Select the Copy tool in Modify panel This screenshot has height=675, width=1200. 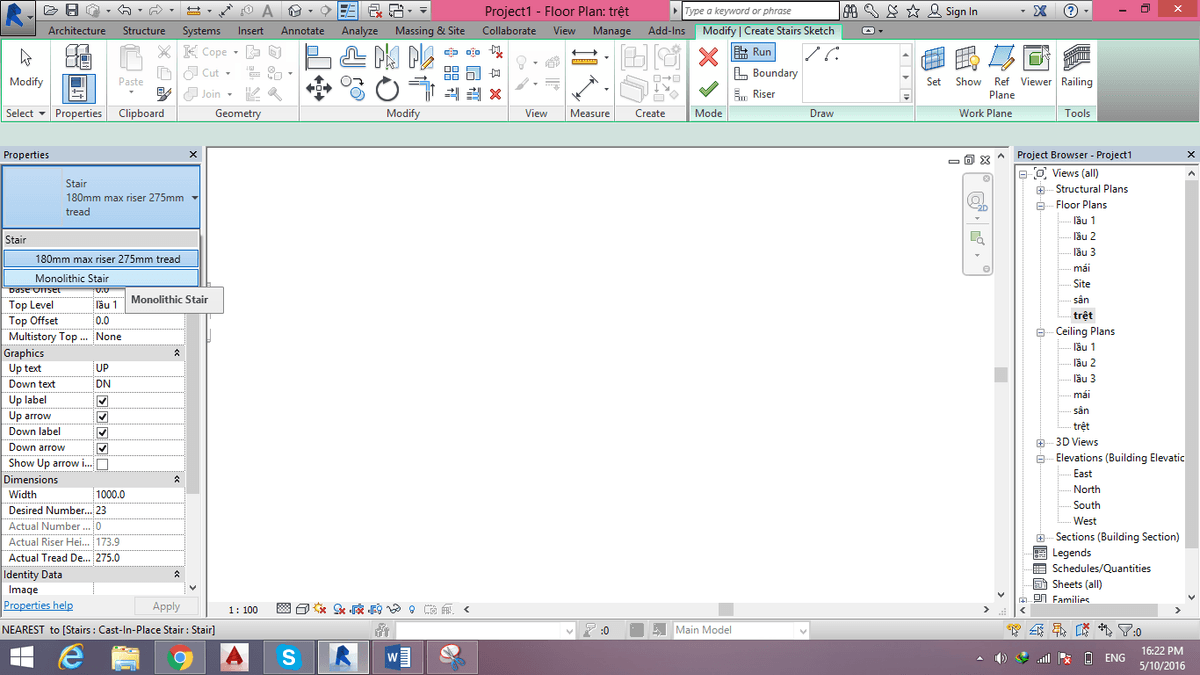(353, 89)
